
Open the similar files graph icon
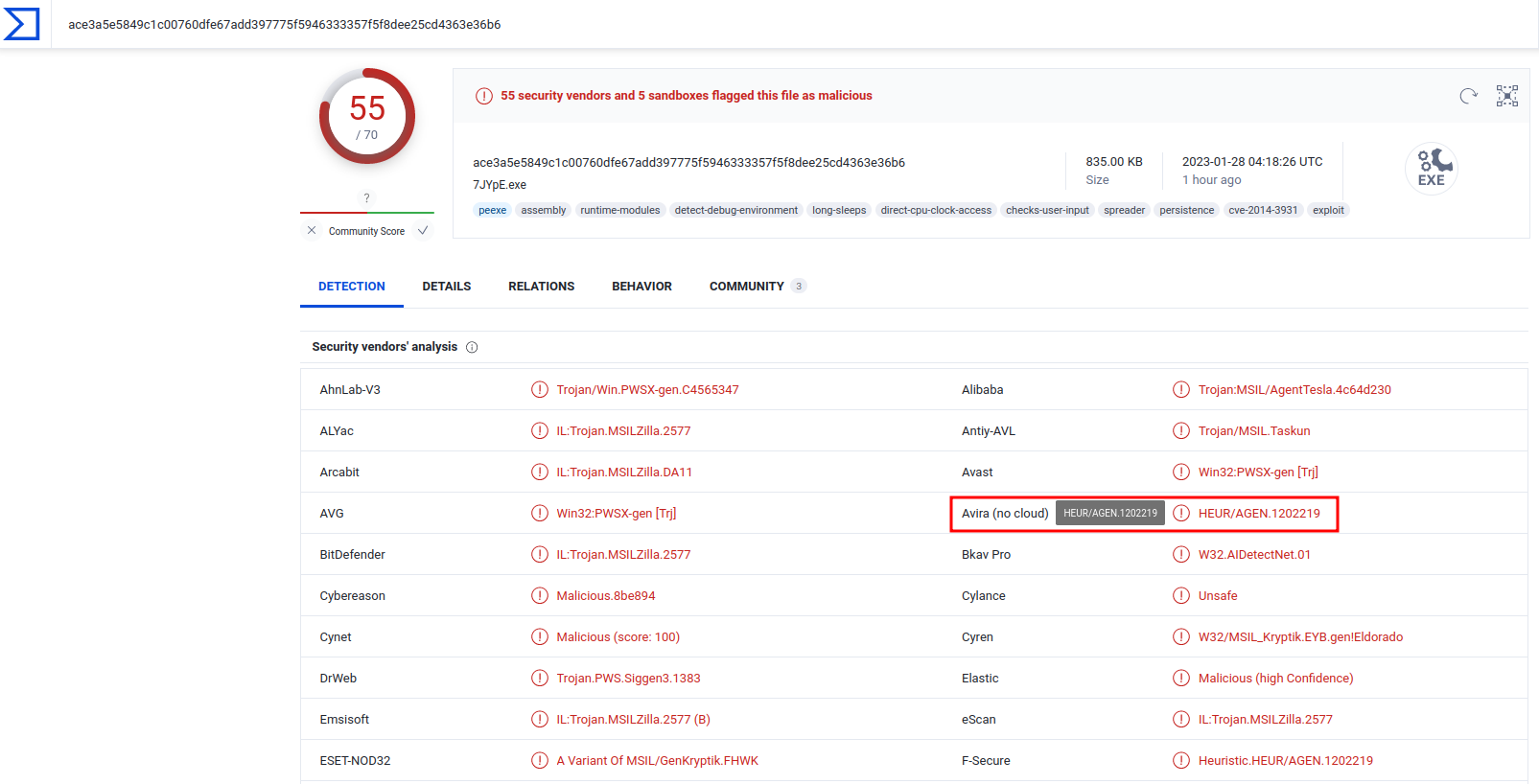coord(1507,96)
